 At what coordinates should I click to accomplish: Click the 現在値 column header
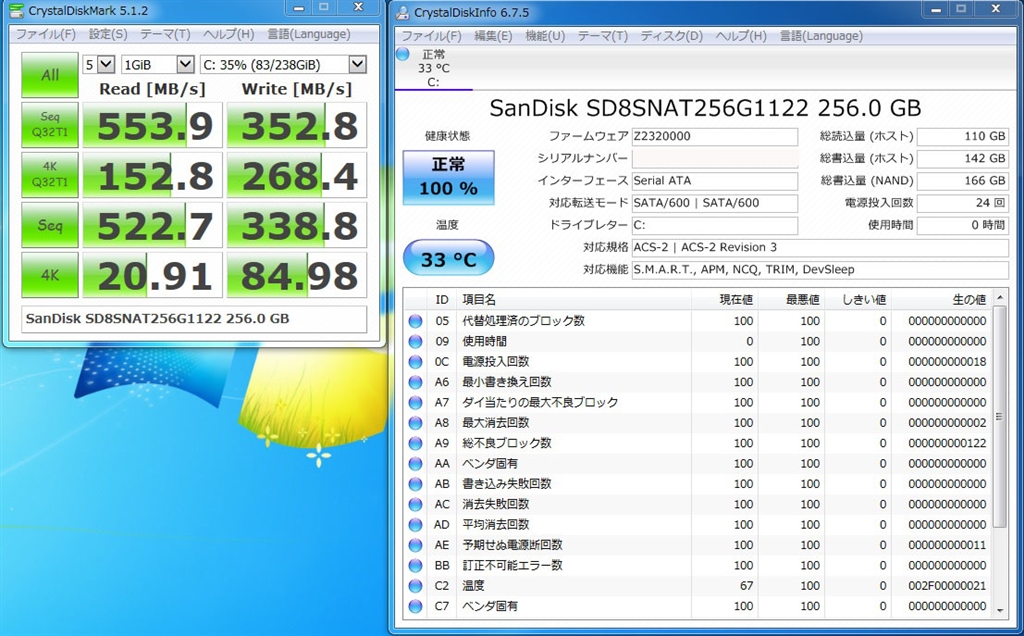click(x=724, y=299)
